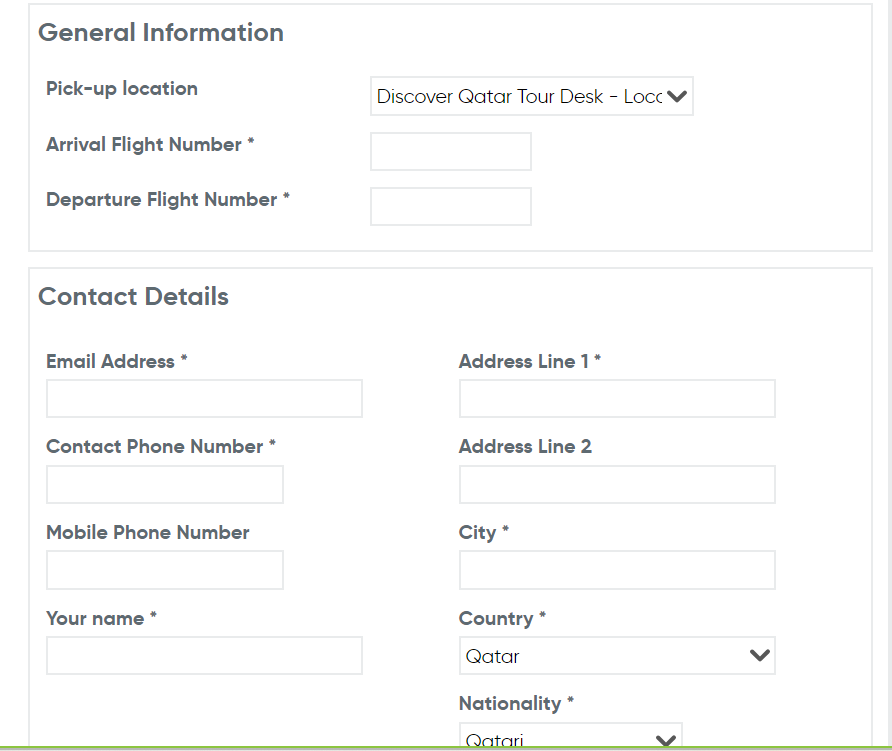Focus the Departure Flight Number input box
892x751 pixels.
coord(450,206)
